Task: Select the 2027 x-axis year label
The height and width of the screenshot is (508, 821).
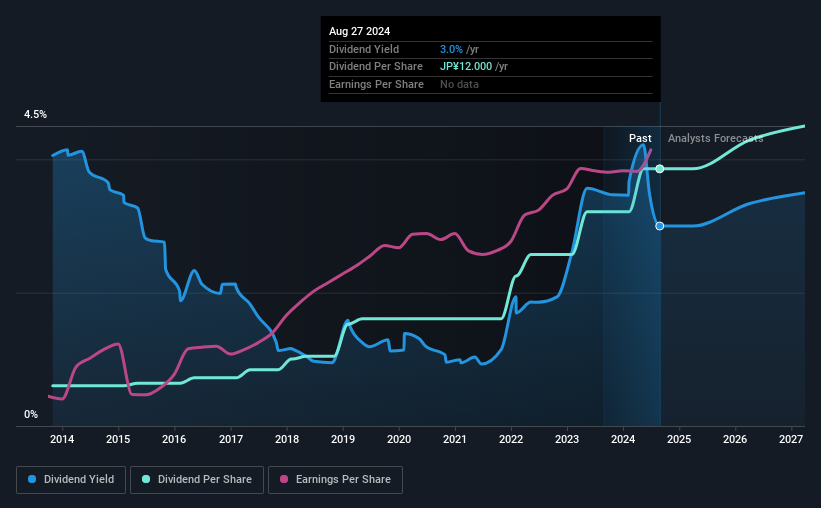Action: coord(791,439)
